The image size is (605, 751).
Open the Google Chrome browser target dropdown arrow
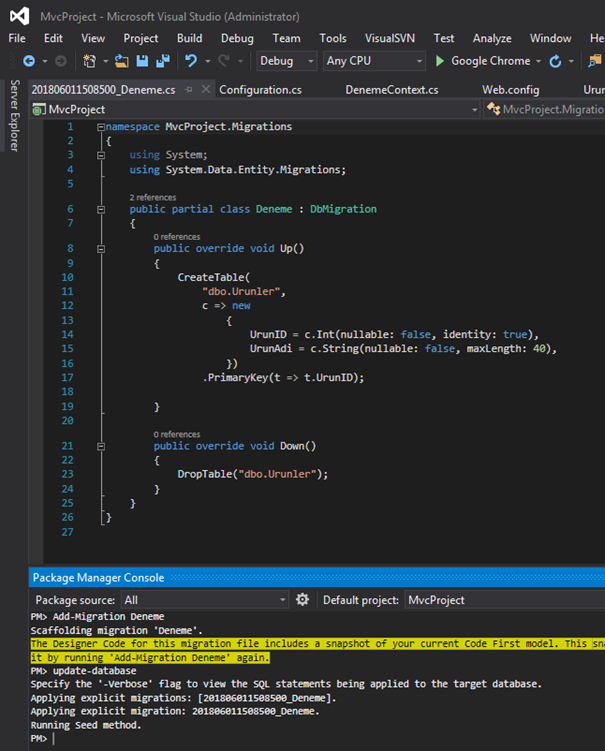[538, 61]
